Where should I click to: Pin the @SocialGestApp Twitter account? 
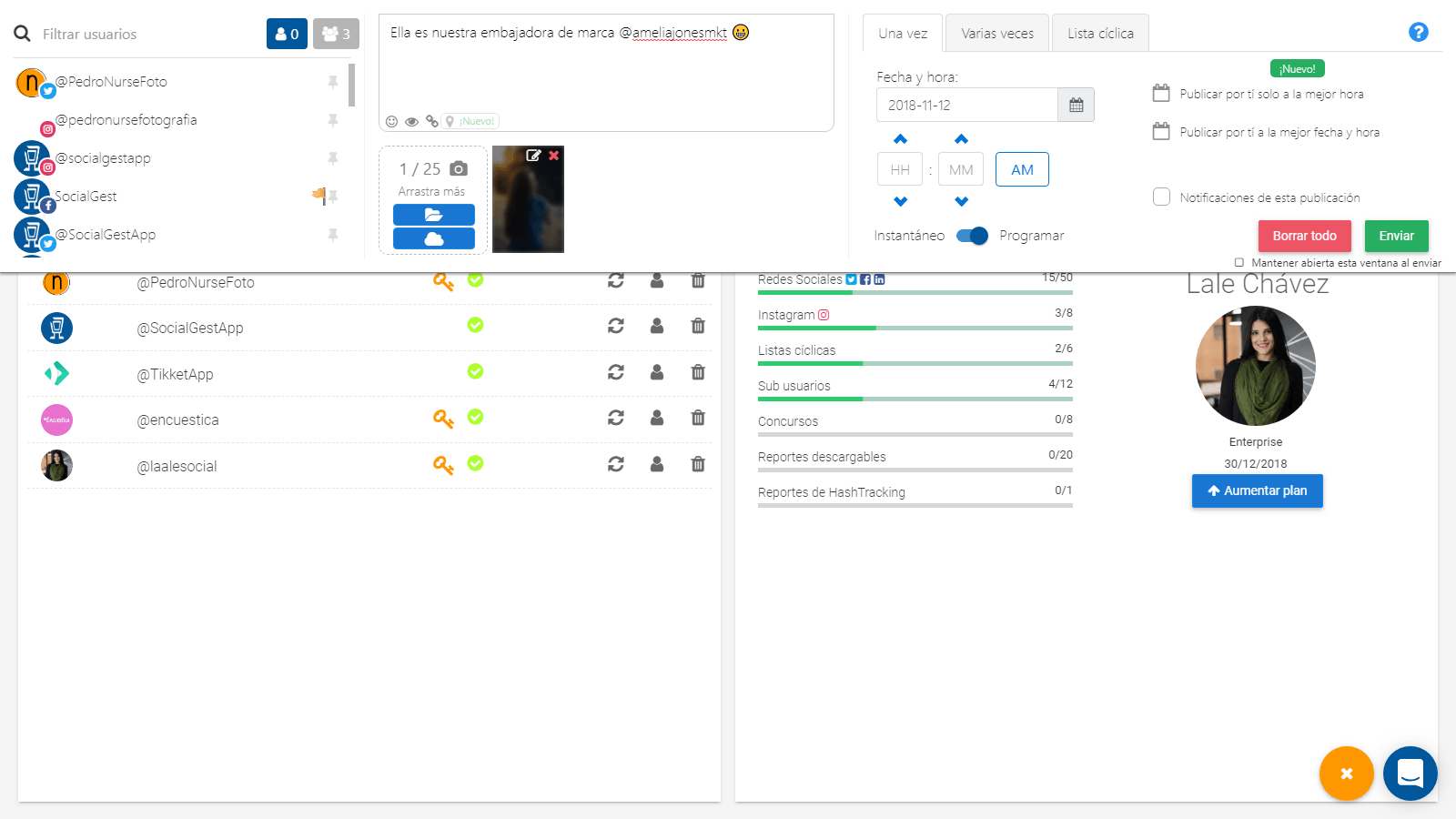tap(333, 235)
